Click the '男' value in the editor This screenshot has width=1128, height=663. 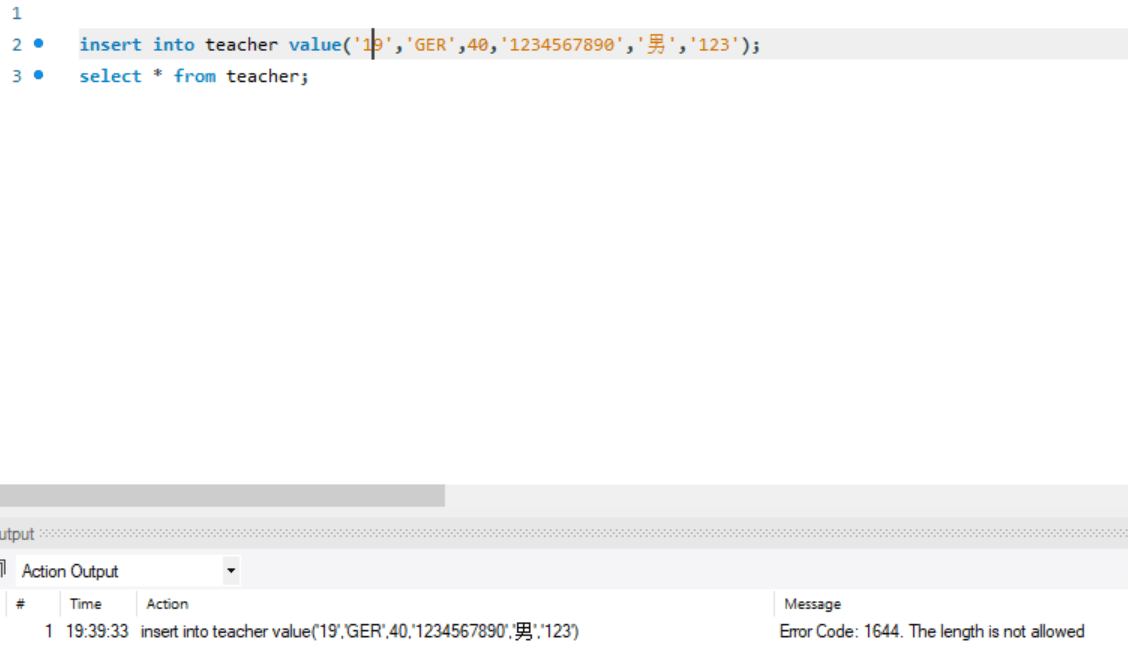point(656,45)
